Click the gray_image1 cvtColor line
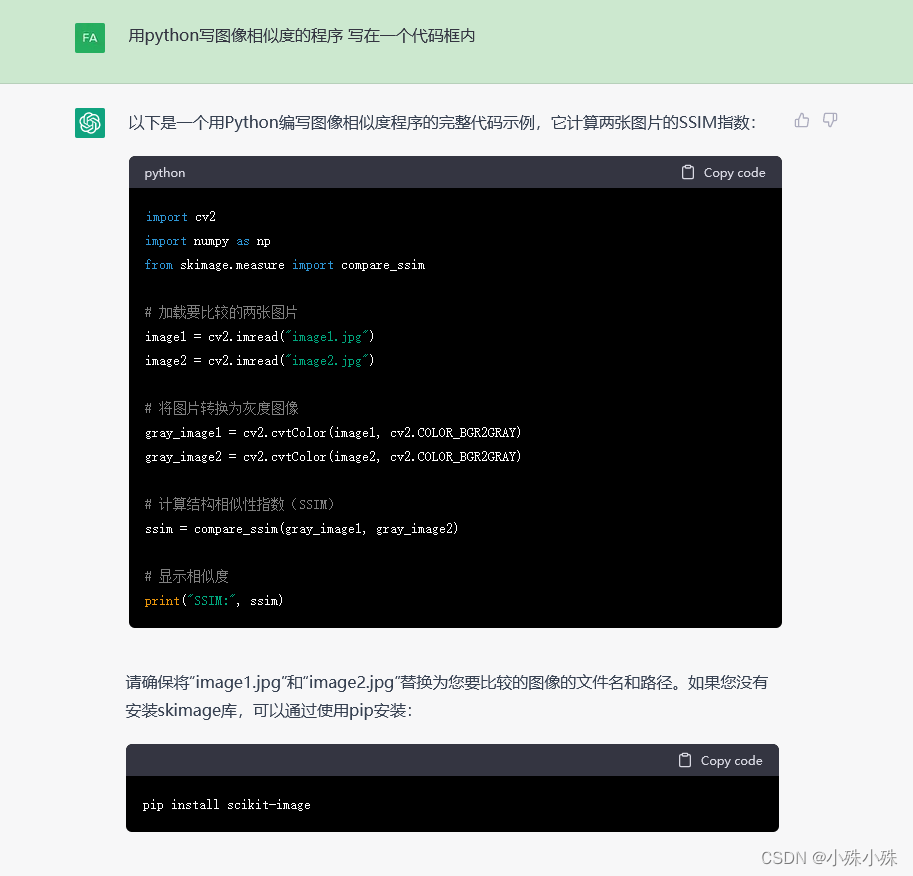 (333, 433)
